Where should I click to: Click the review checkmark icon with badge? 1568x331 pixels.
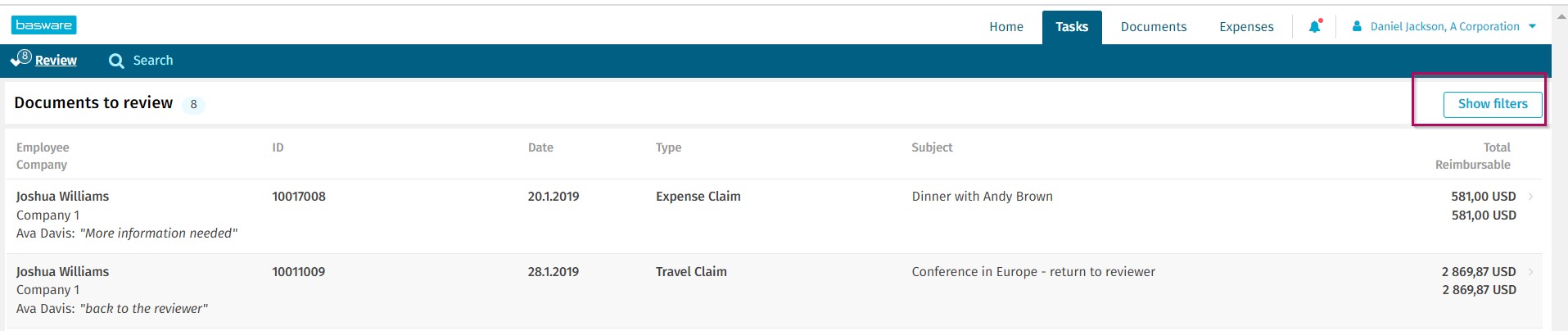(x=21, y=59)
